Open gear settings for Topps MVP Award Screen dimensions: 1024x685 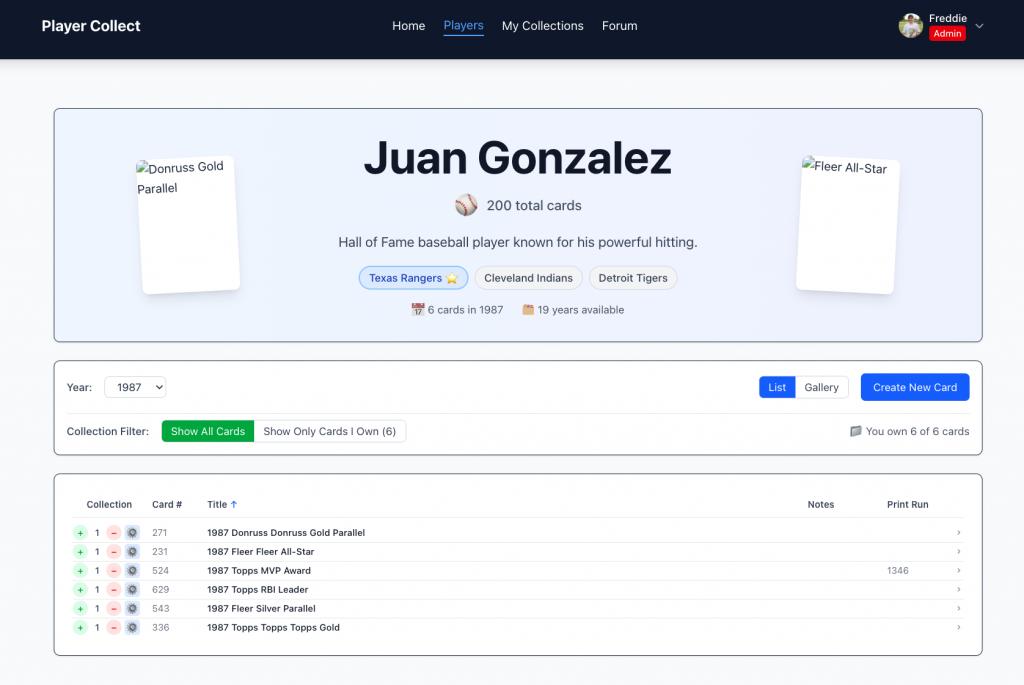132,571
